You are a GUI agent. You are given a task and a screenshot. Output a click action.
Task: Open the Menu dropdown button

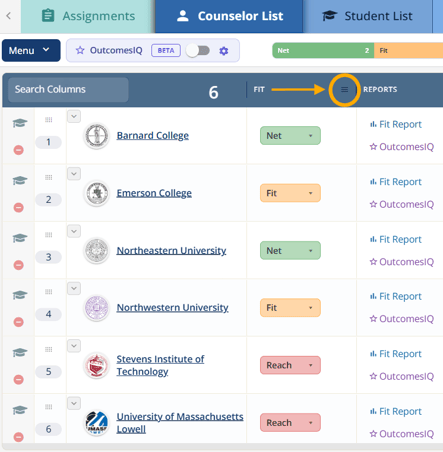click(31, 51)
